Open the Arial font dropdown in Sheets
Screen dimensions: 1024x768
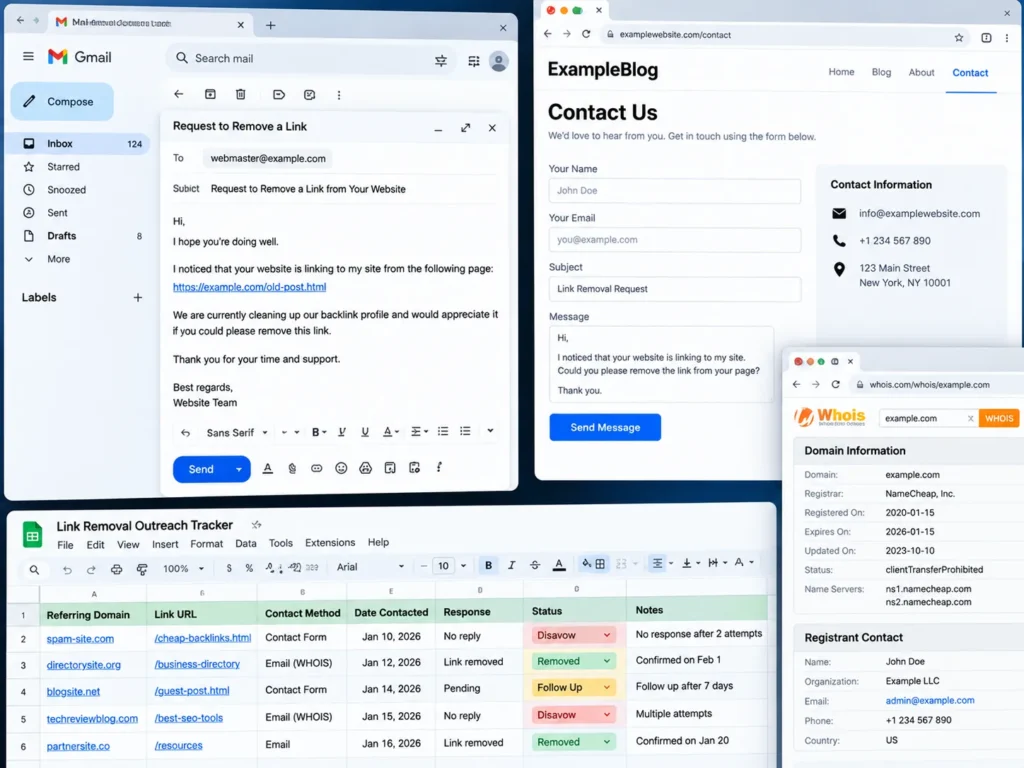[370, 567]
